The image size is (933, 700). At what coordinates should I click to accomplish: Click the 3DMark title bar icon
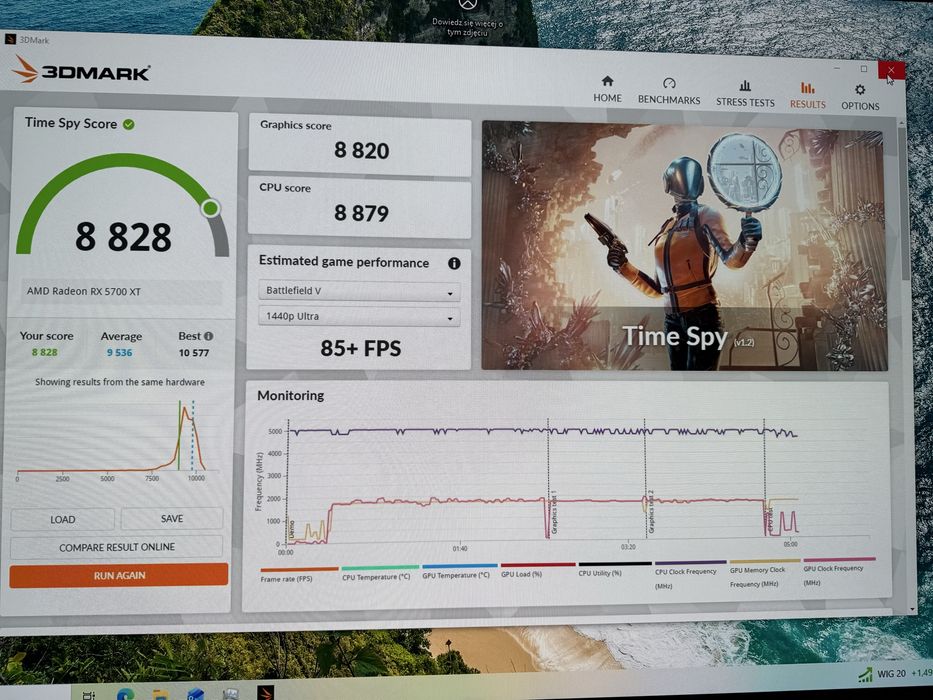[x=10, y=39]
